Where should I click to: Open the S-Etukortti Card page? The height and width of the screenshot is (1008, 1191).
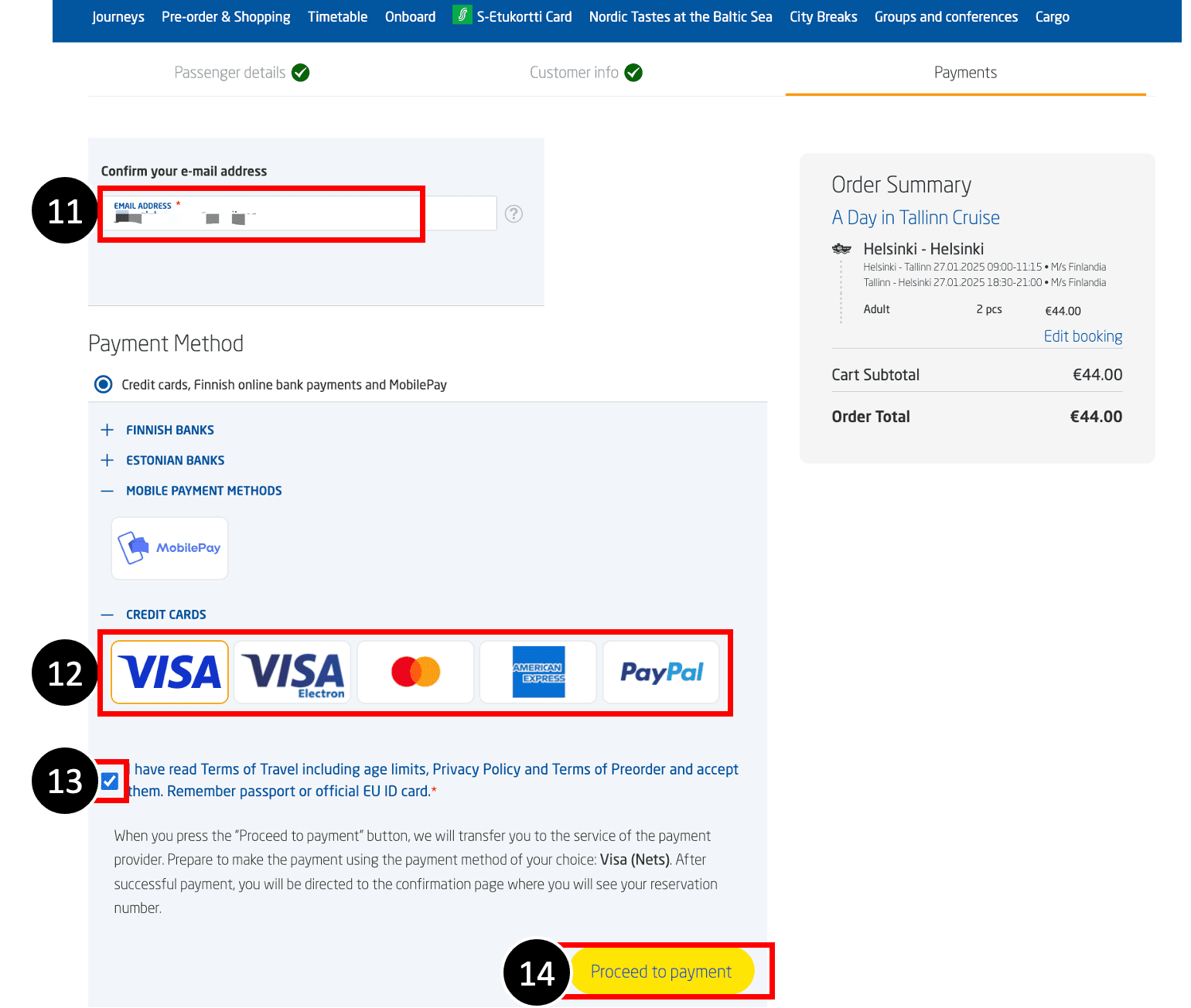[x=524, y=17]
